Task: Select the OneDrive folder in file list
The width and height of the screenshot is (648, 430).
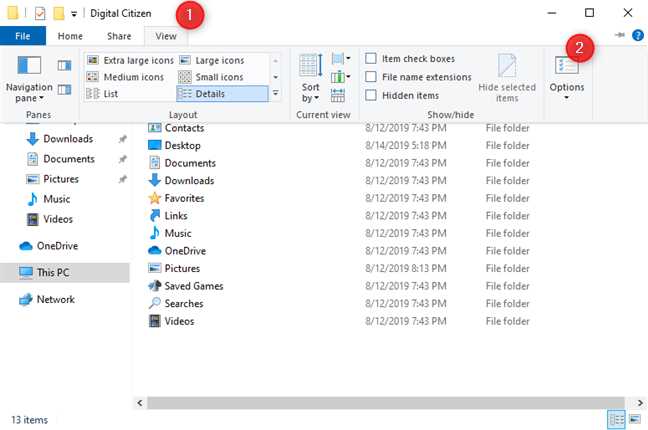Action: (x=177, y=251)
